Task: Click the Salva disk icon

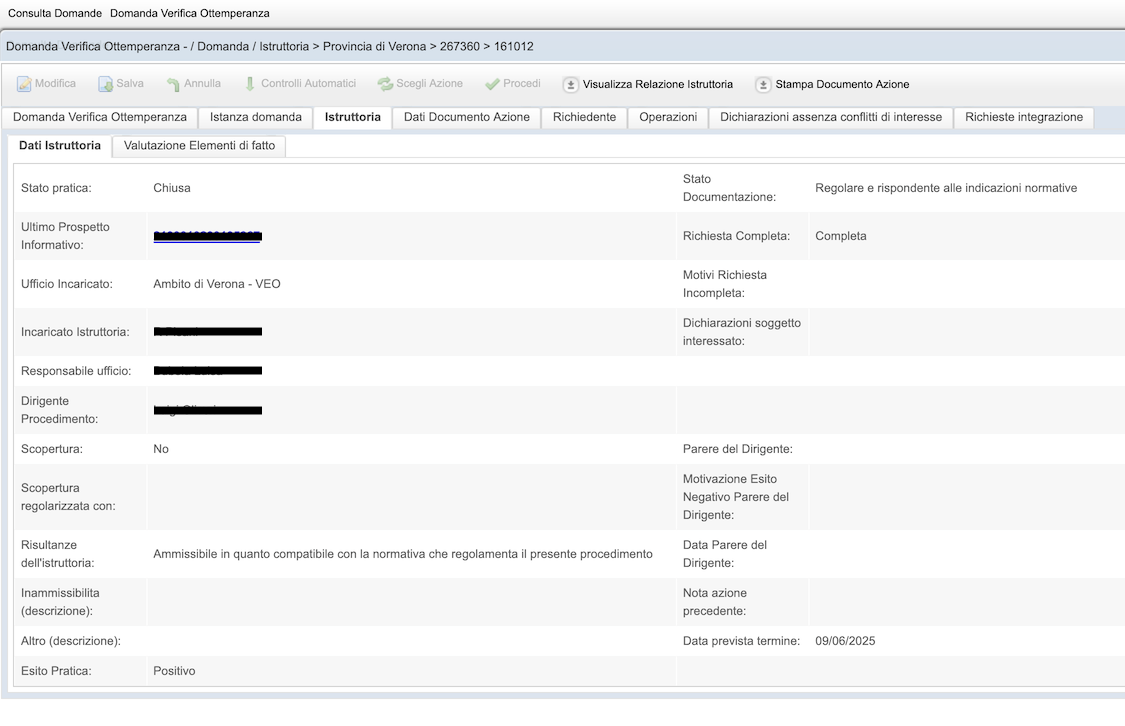Action: click(105, 84)
